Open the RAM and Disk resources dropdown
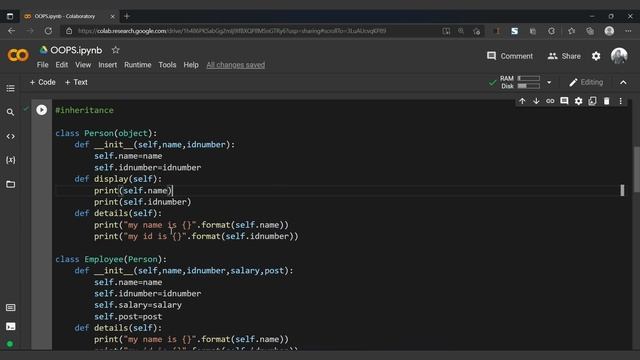The width and height of the screenshot is (640, 360). 549,82
